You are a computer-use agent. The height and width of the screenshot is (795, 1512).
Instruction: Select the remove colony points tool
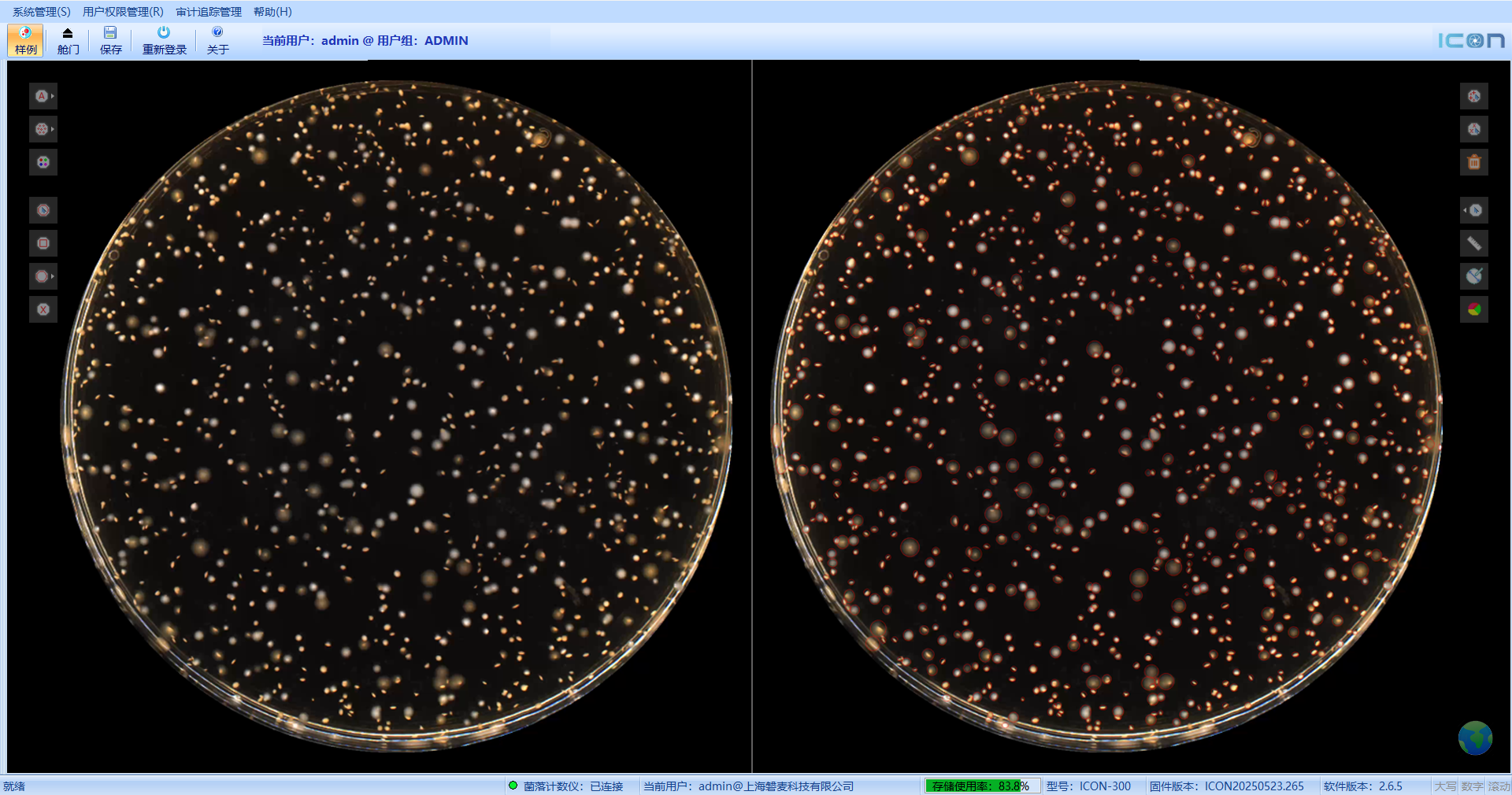click(x=1473, y=129)
